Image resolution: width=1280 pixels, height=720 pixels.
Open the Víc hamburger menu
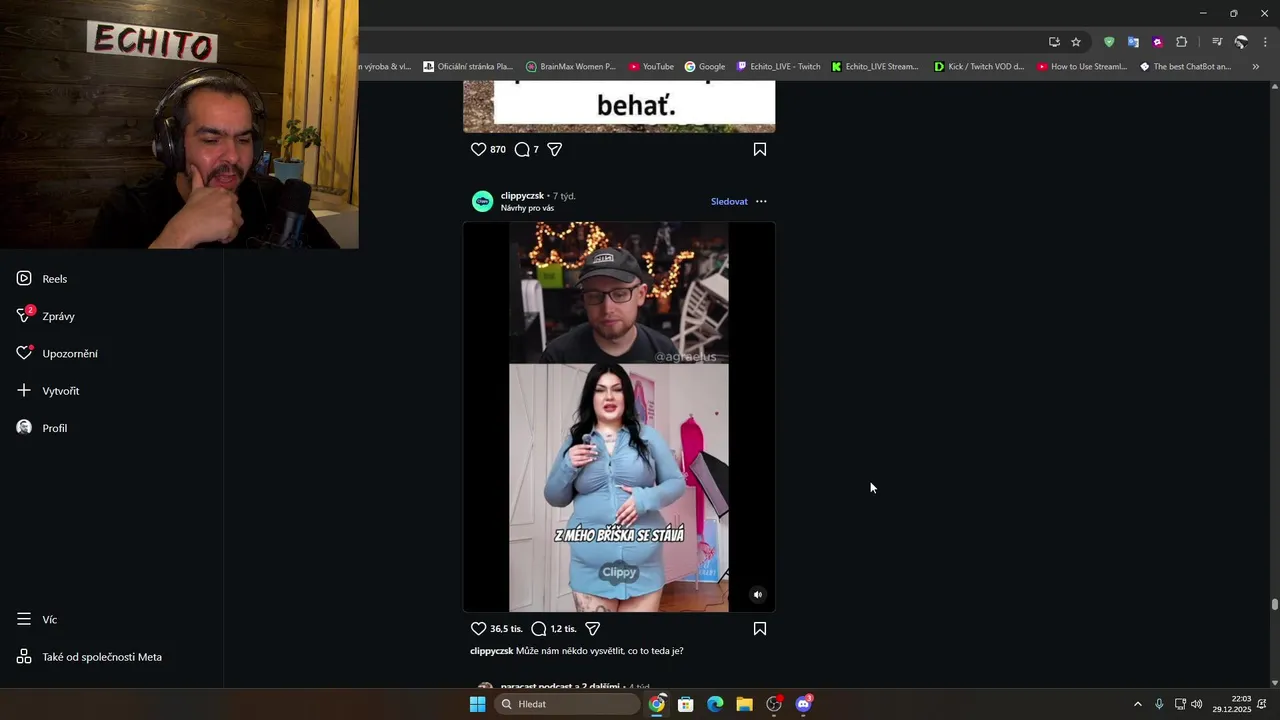pyautogui.click(x=24, y=619)
